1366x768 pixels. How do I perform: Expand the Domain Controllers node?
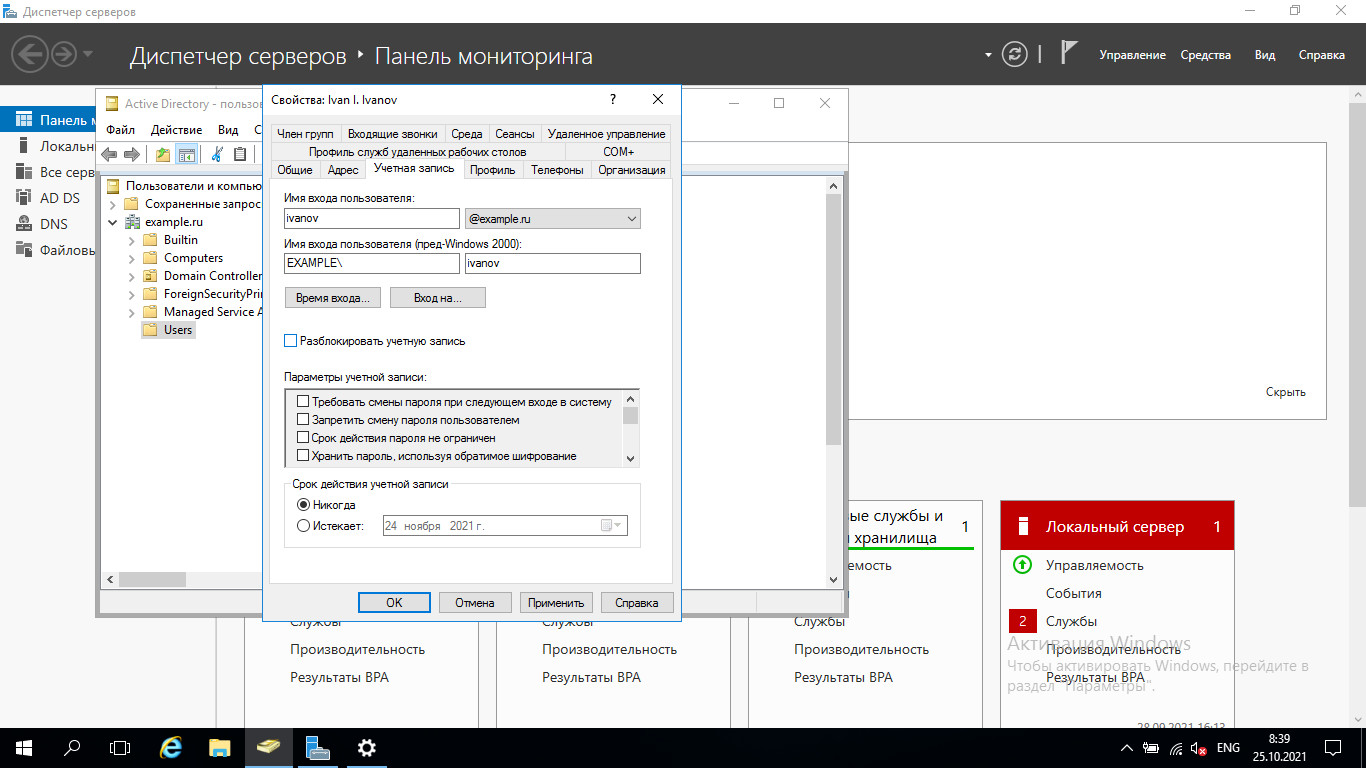coord(132,276)
